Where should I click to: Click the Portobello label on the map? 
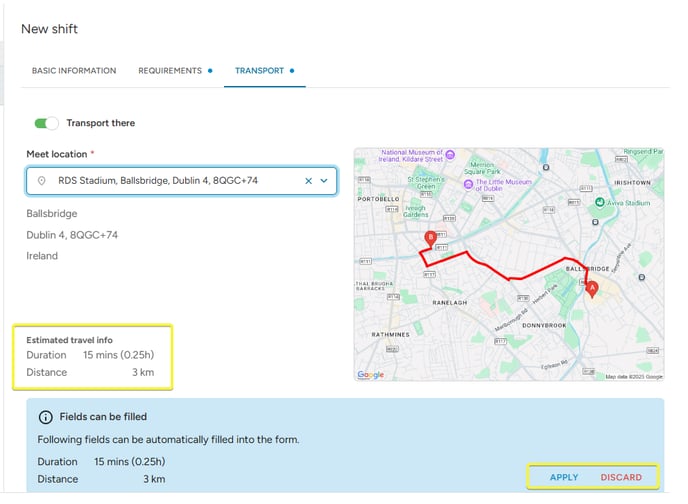(378, 199)
